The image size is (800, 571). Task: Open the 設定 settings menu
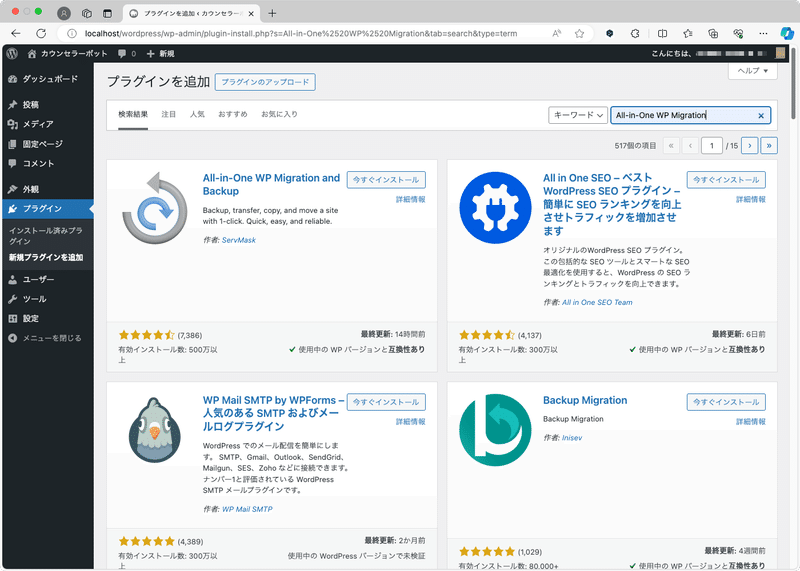point(47,318)
